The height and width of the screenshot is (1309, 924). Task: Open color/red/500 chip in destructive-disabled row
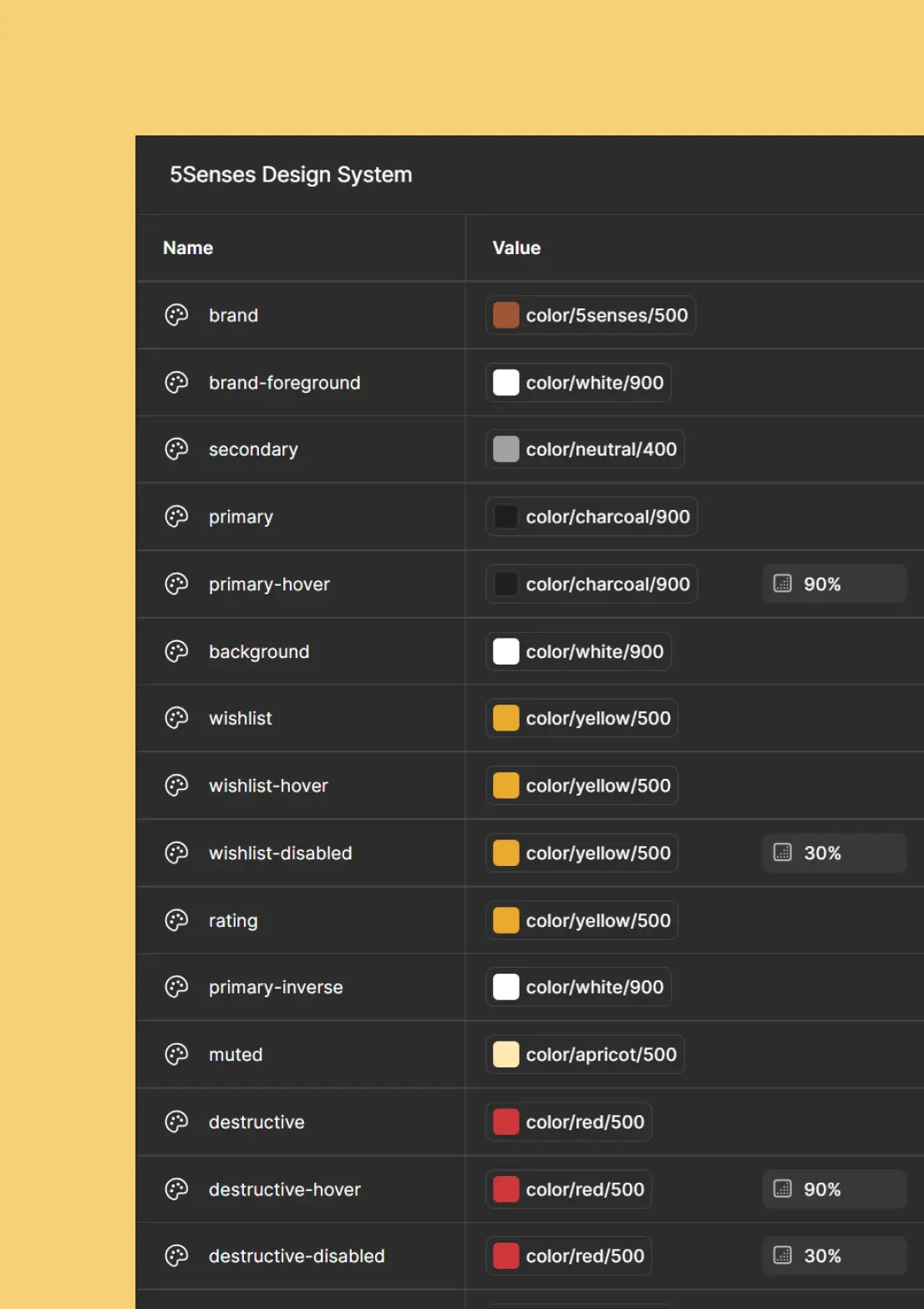click(569, 1256)
